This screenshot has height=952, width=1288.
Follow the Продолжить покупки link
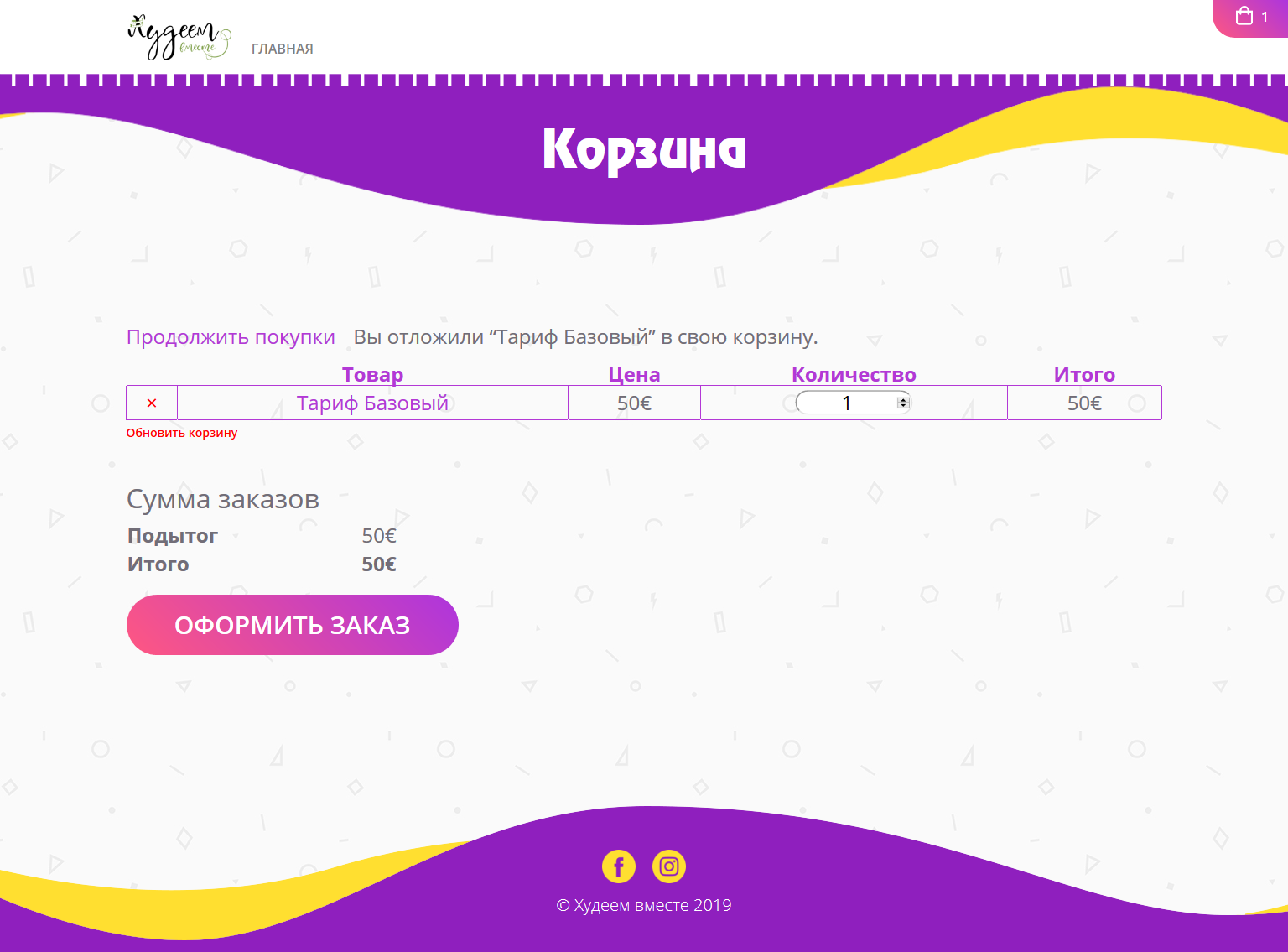[x=231, y=337]
